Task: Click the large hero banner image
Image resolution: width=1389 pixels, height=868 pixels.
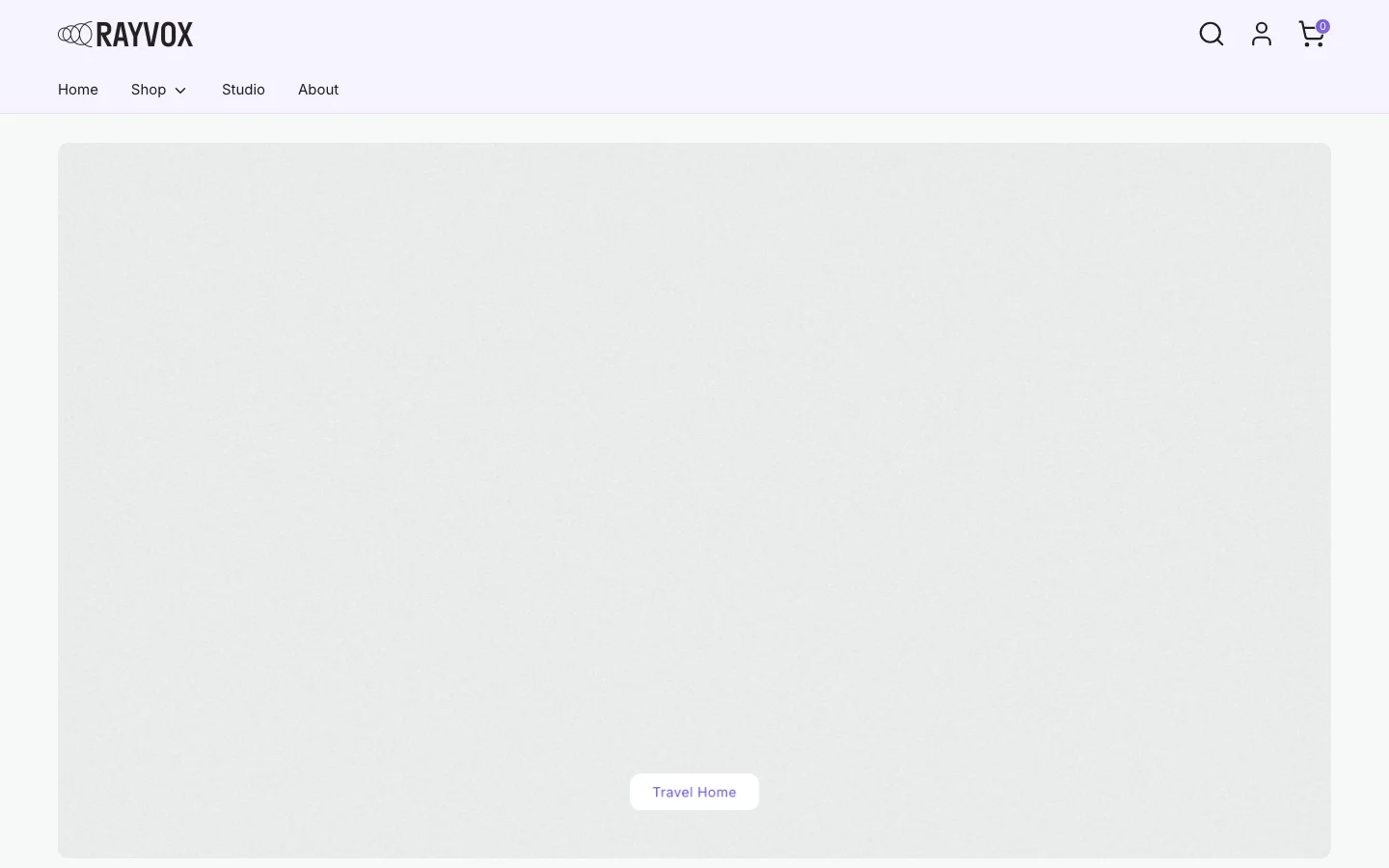Action: (x=694, y=501)
